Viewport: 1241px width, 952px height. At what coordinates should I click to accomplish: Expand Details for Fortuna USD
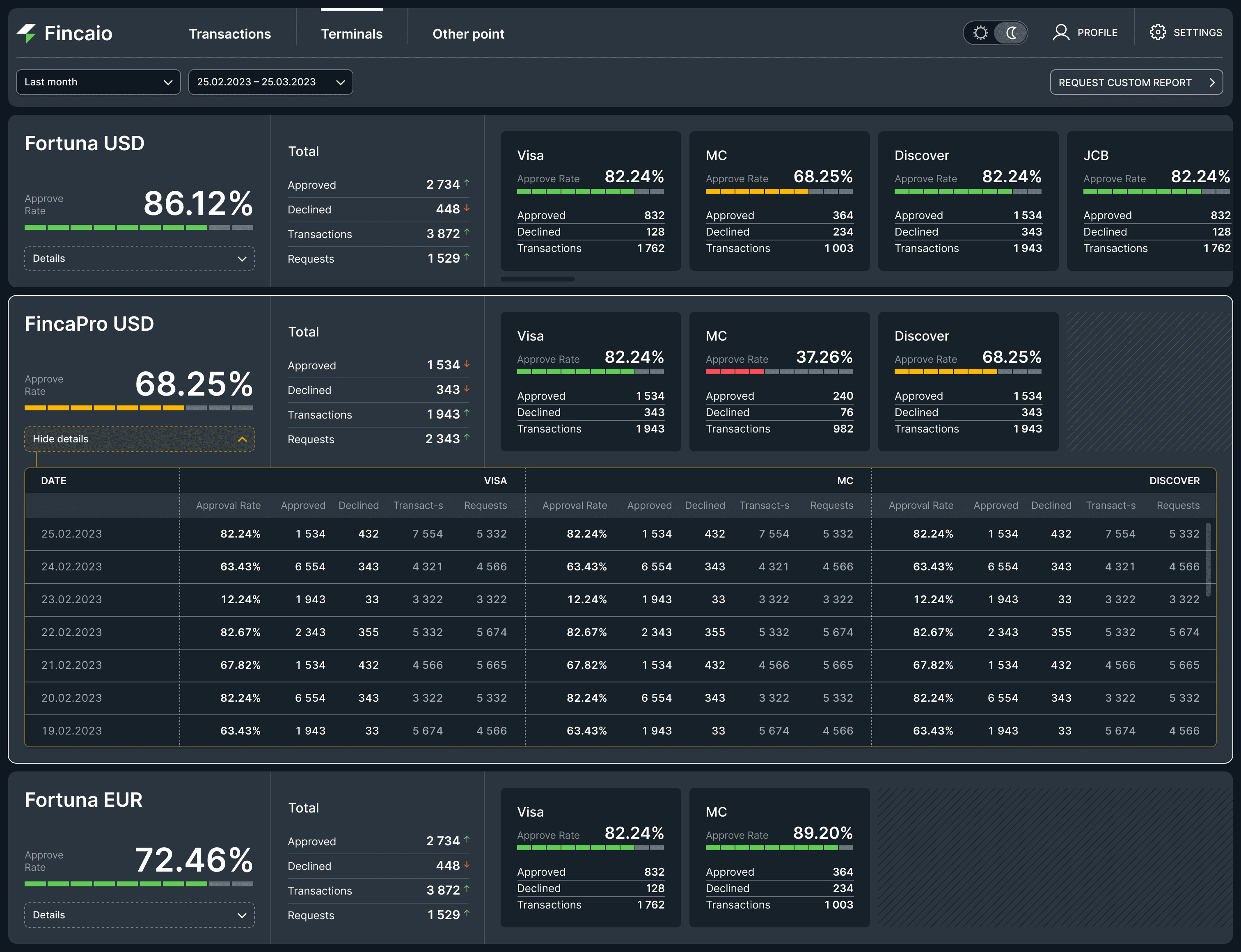tap(140, 259)
